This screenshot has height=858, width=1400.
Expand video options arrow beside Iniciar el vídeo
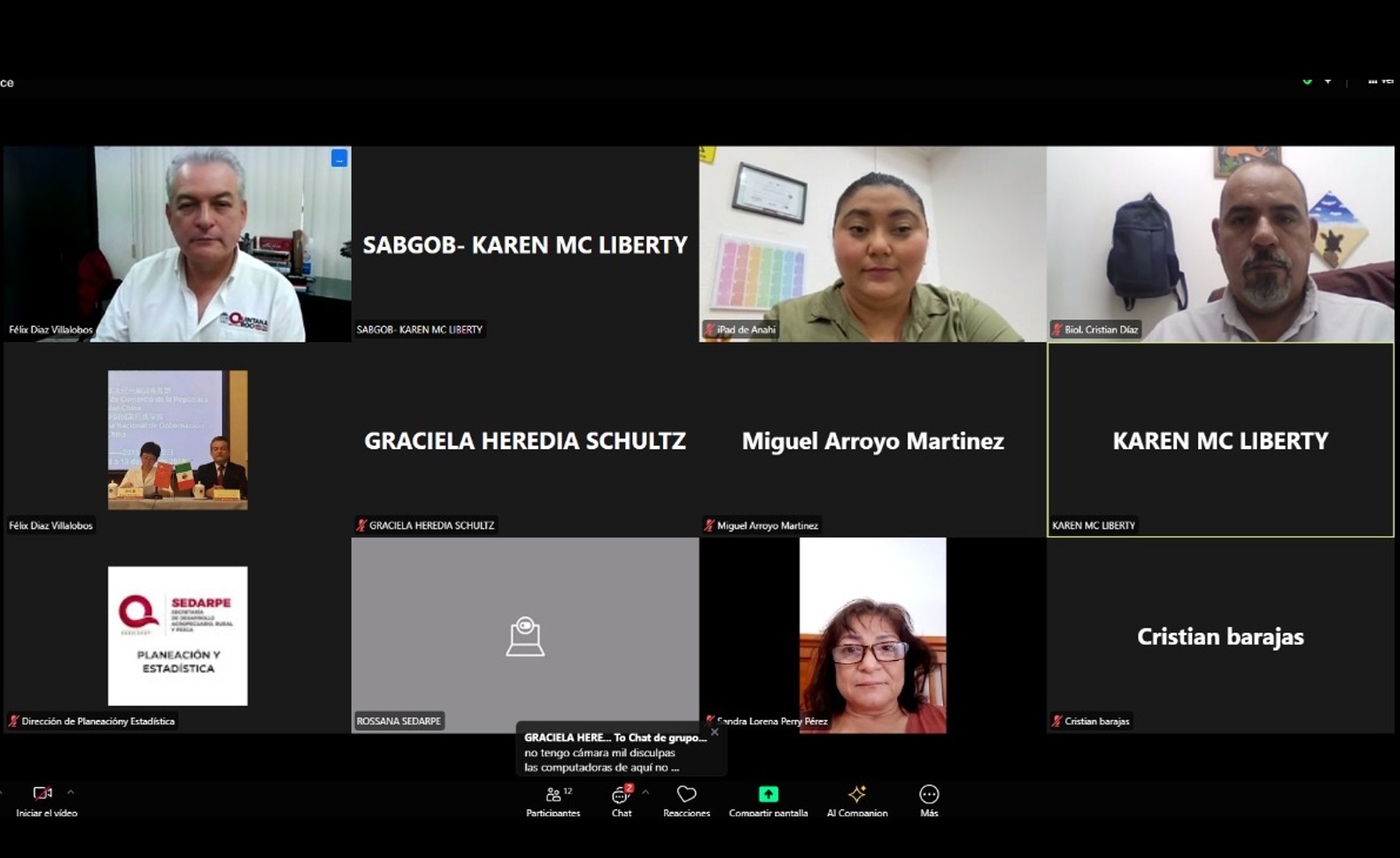click(71, 792)
